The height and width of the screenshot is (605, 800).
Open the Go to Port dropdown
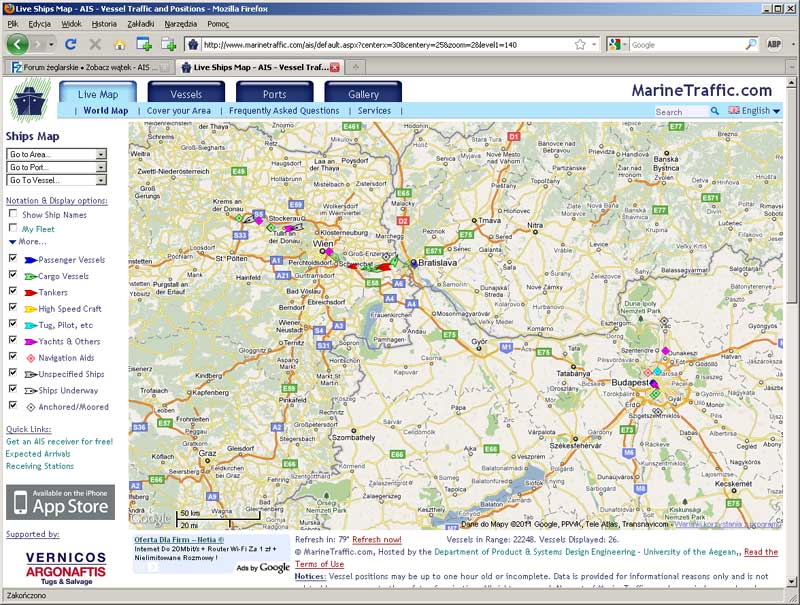pyautogui.click(x=56, y=167)
